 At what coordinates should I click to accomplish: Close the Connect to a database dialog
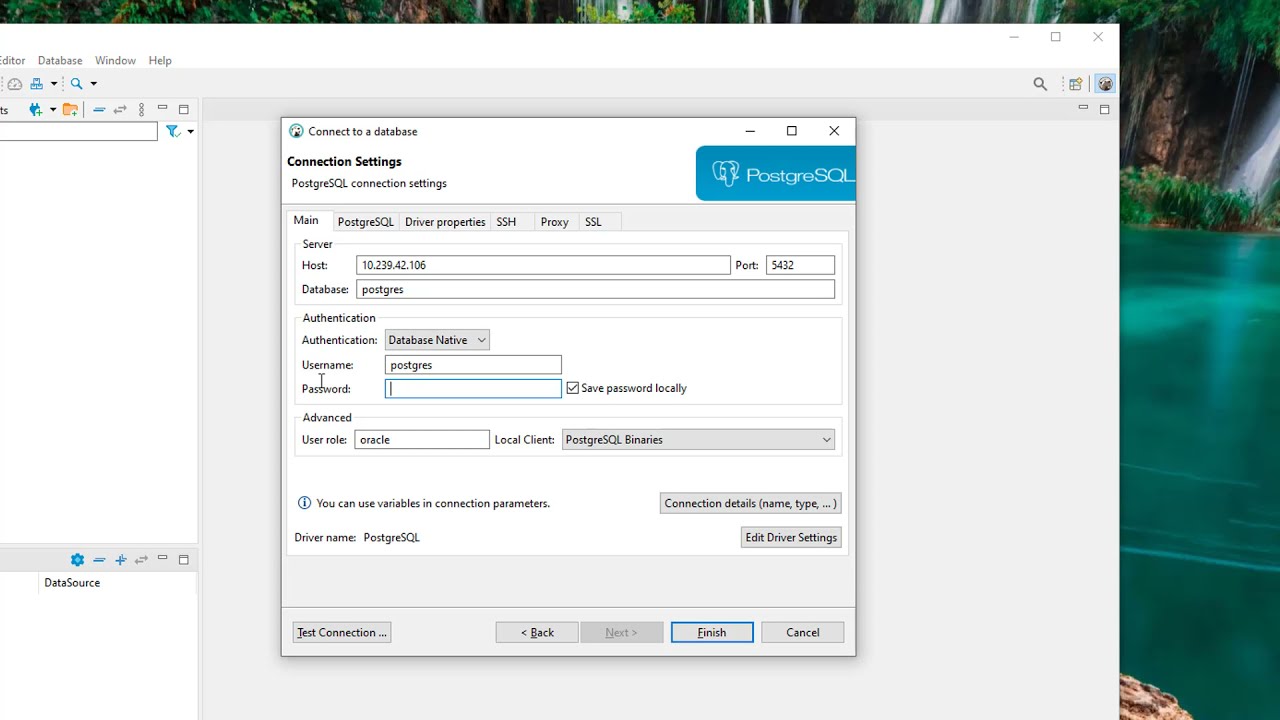click(x=834, y=131)
